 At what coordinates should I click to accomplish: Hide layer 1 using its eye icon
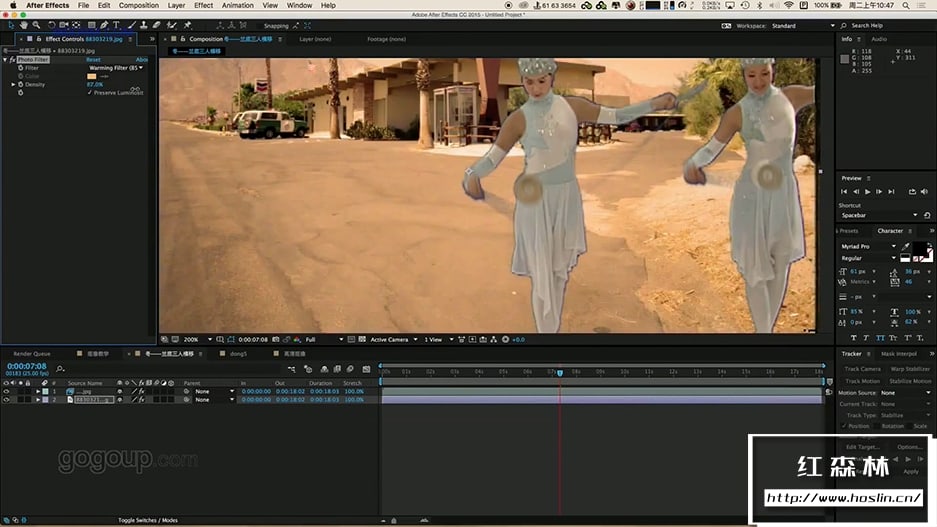click(x=6, y=391)
